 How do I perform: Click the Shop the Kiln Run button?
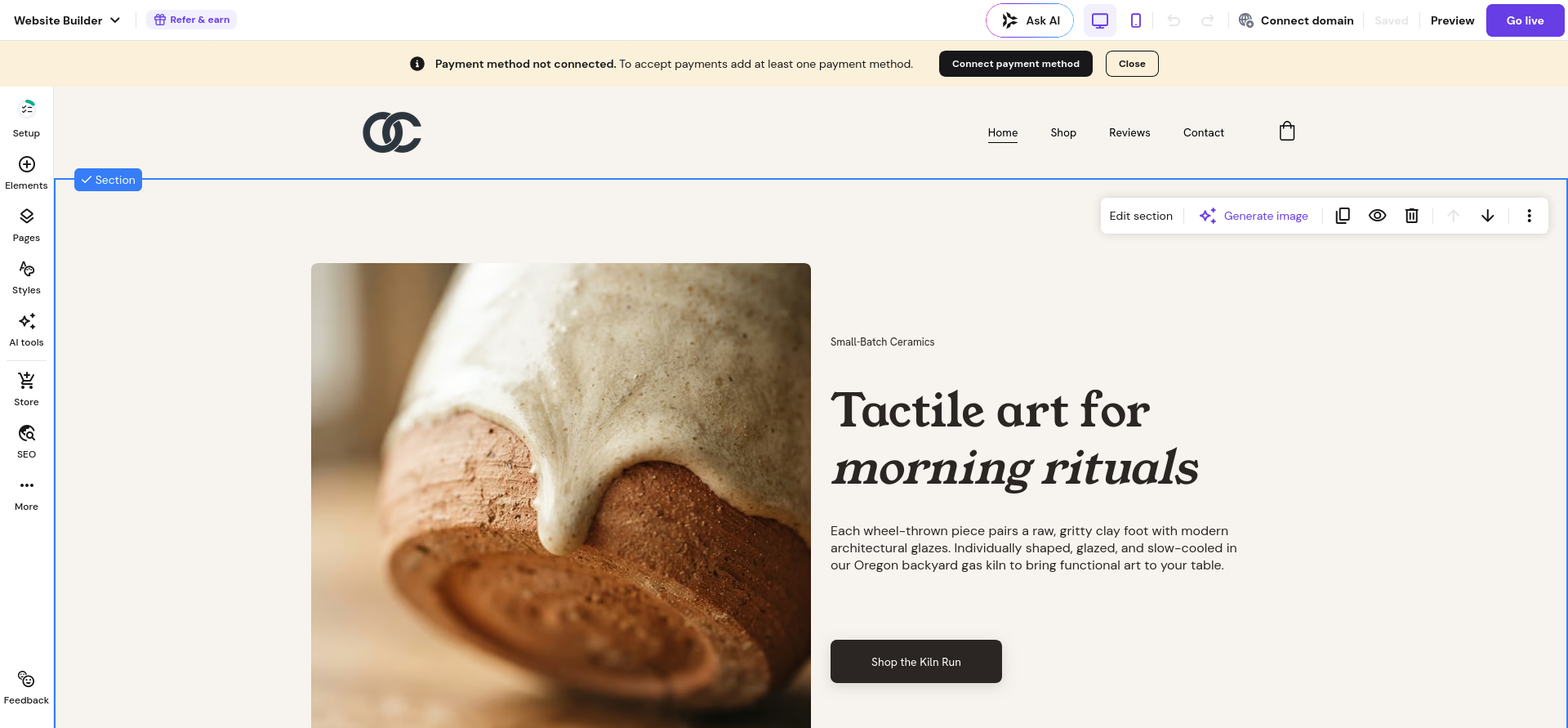click(x=916, y=662)
